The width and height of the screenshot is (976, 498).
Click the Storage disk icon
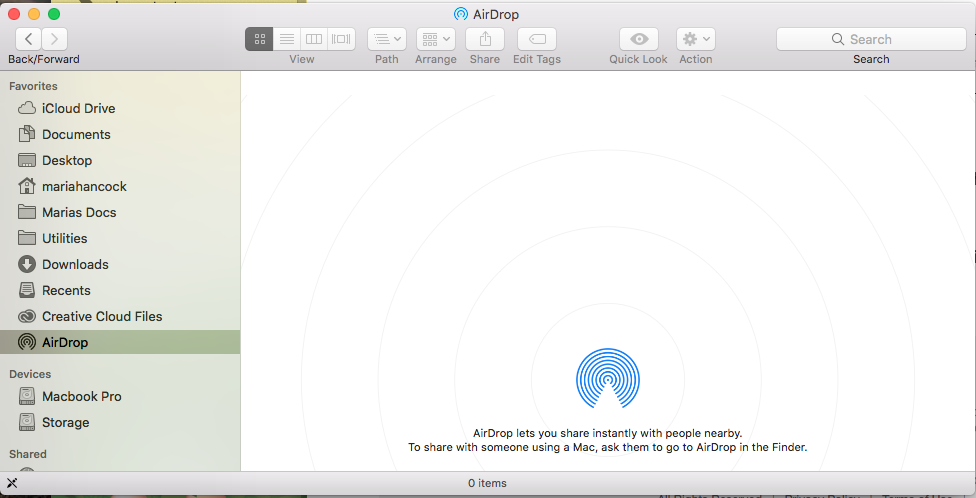click(x=27, y=422)
